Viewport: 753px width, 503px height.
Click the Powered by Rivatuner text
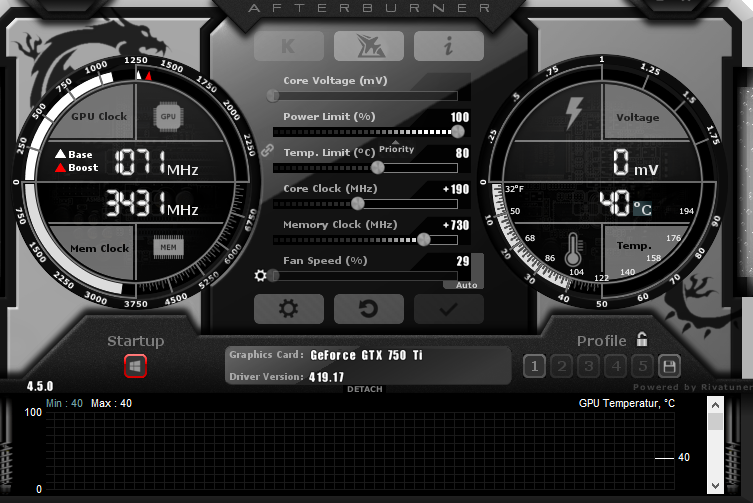[x=692, y=387]
